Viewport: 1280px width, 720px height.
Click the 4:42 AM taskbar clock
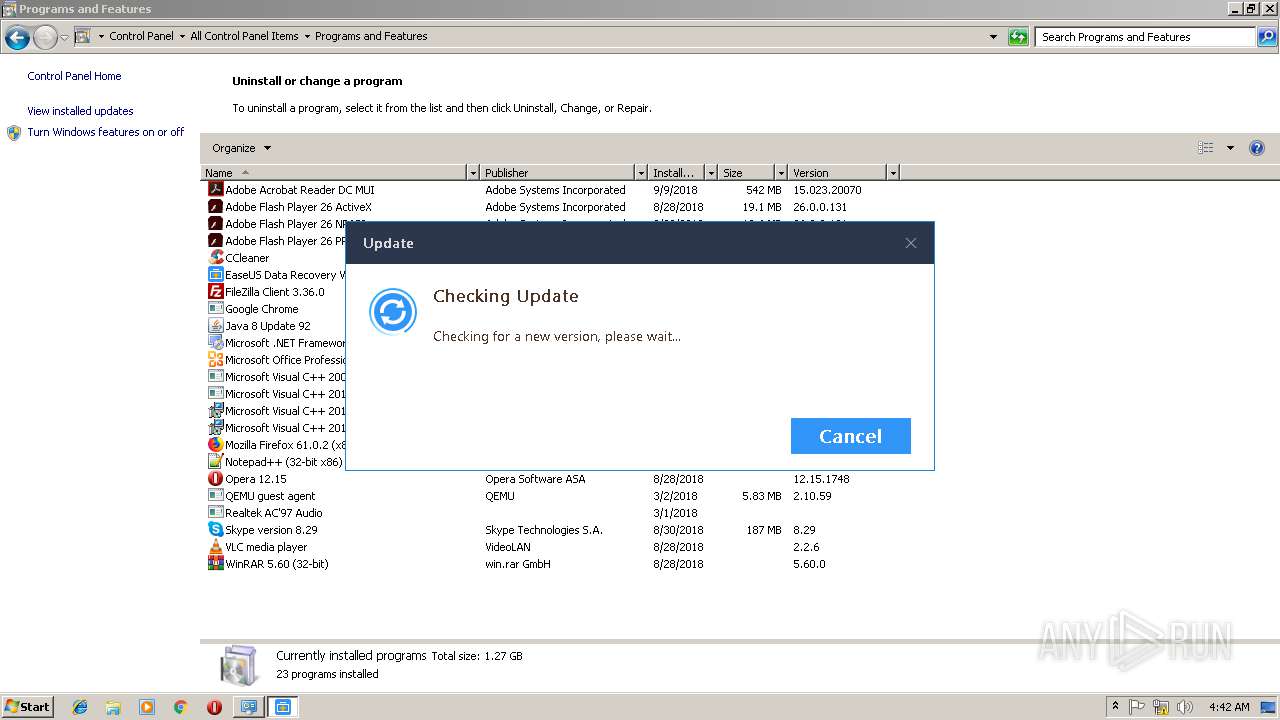point(1229,707)
